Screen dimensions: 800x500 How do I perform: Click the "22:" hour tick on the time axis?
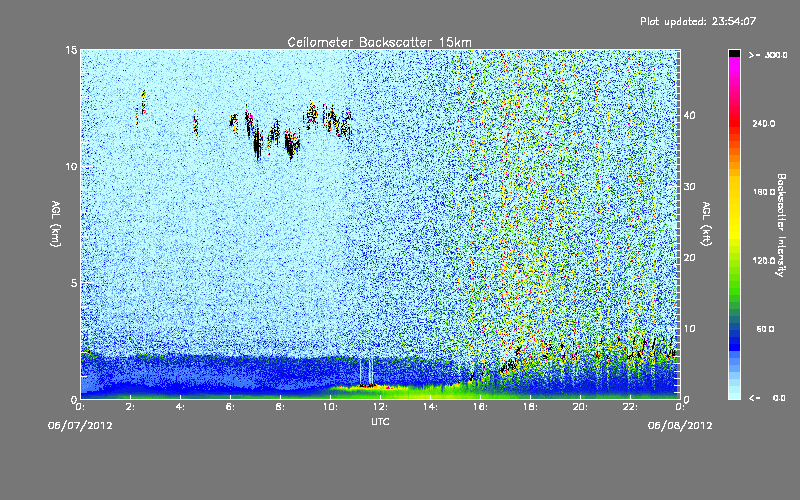pos(630,407)
